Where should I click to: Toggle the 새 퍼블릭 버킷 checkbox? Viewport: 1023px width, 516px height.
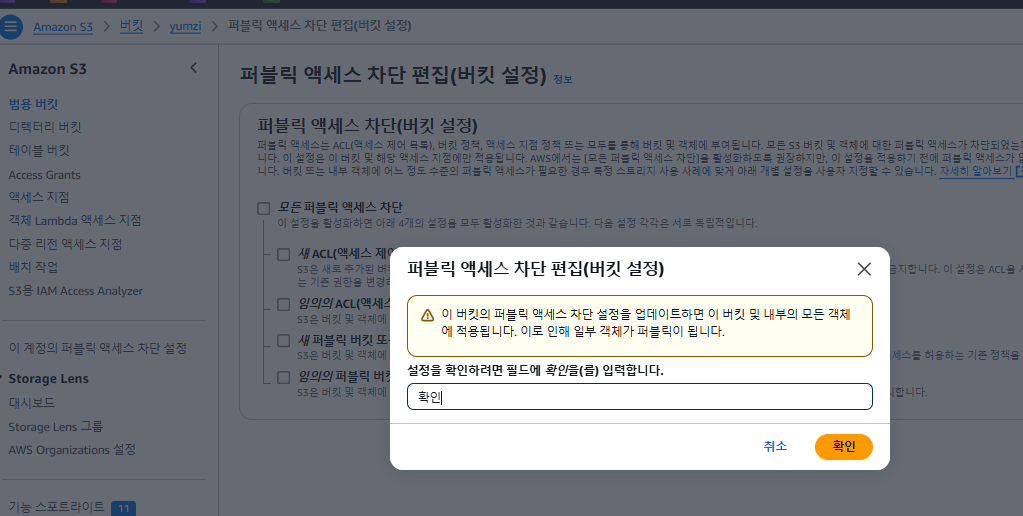284,341
